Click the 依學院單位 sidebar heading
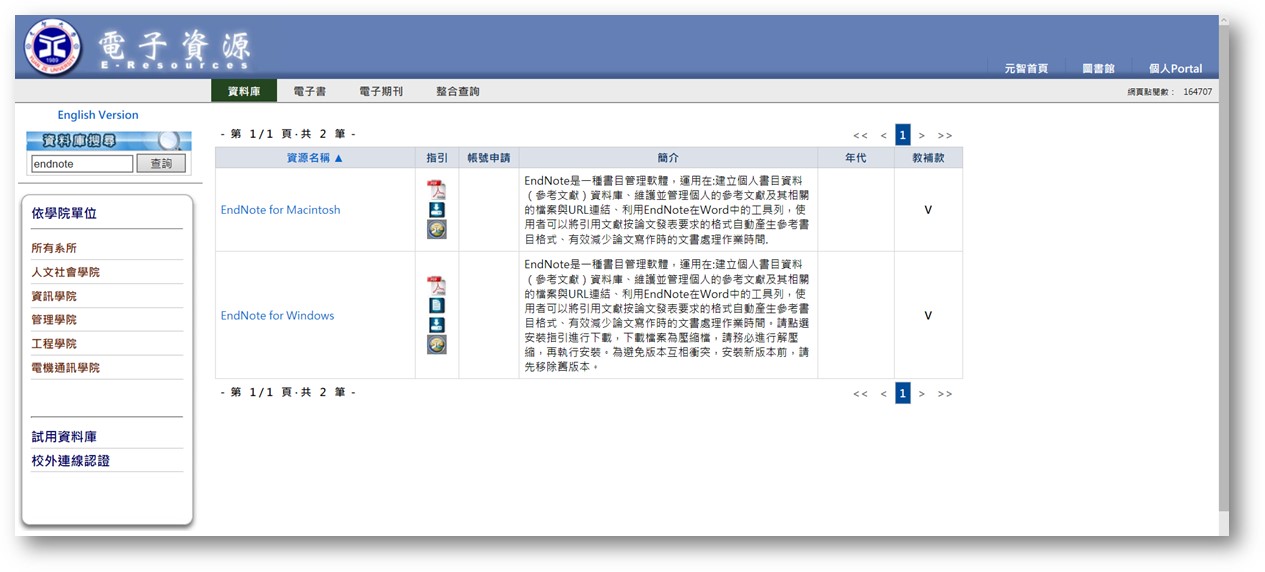1265x572 pixels. coord(64,213)
